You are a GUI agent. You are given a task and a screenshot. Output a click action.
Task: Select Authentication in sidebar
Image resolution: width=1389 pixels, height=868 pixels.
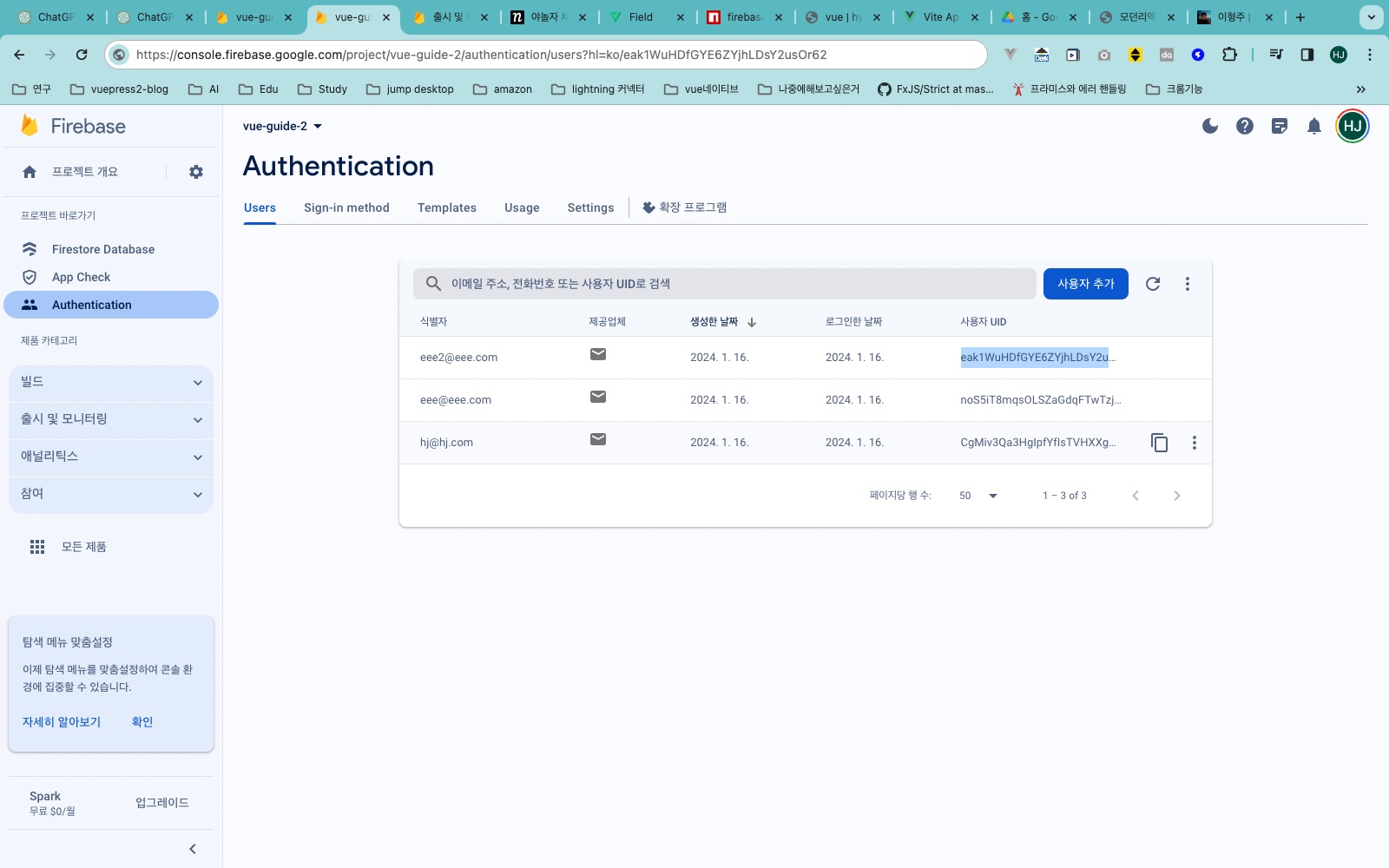(111, 305)
